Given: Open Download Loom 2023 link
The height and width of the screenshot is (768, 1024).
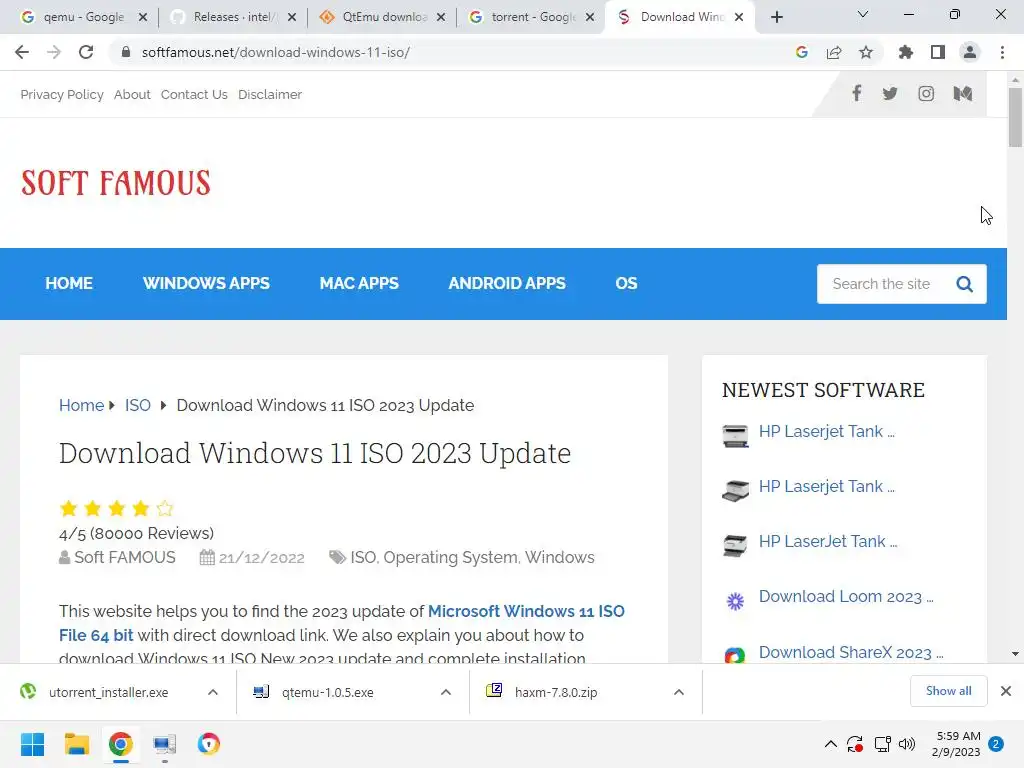Looking at the screenshot, I should (x=846, y=597).
